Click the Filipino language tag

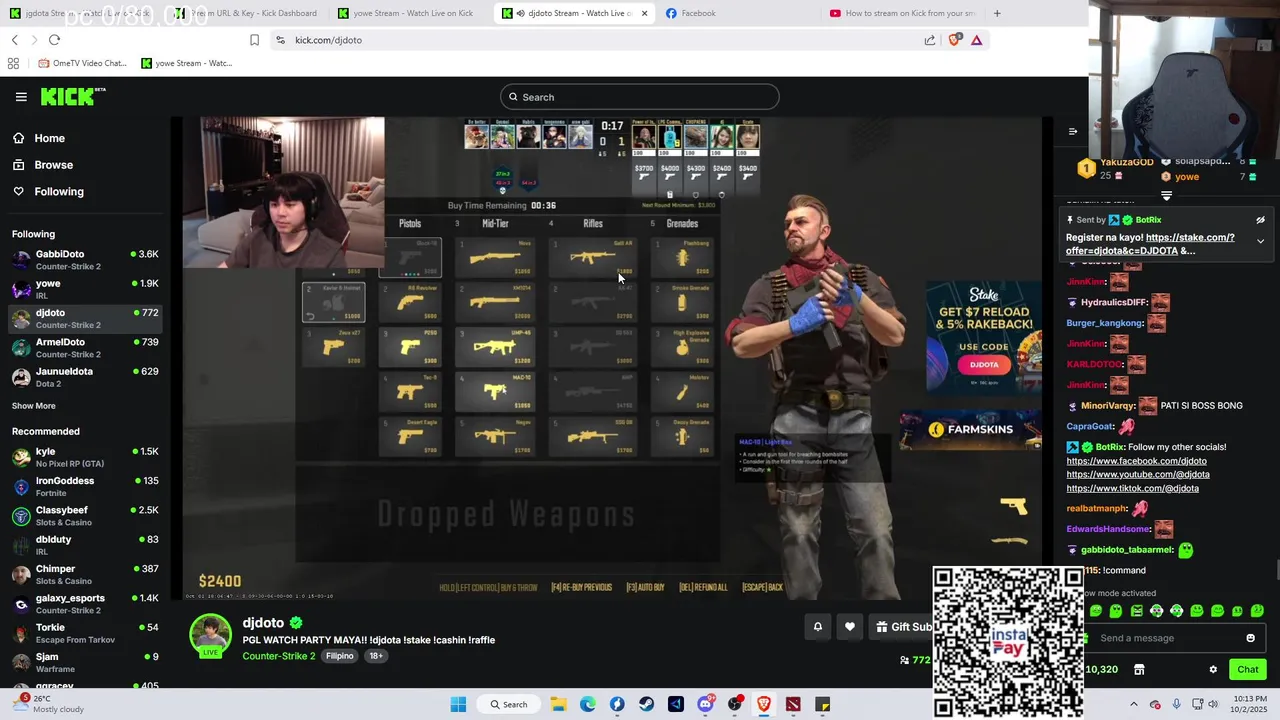pos(339,656)
